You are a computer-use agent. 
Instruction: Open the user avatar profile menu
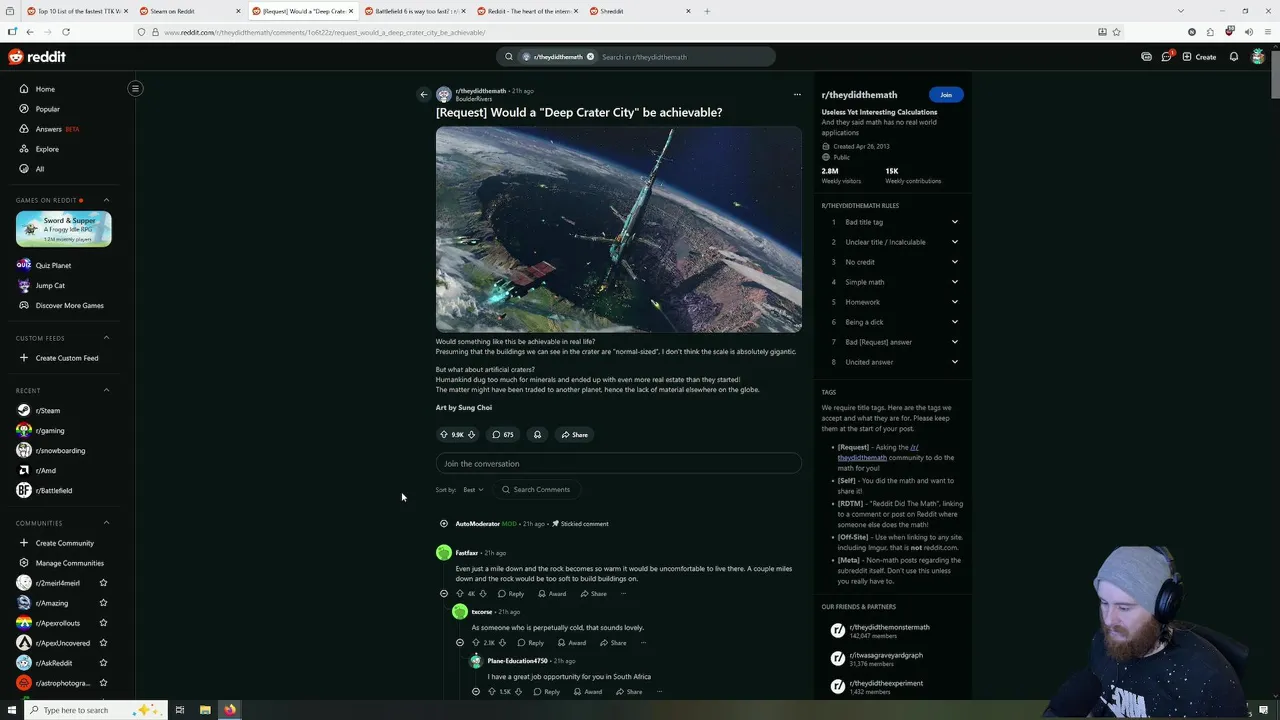(x=1258, y=57)
